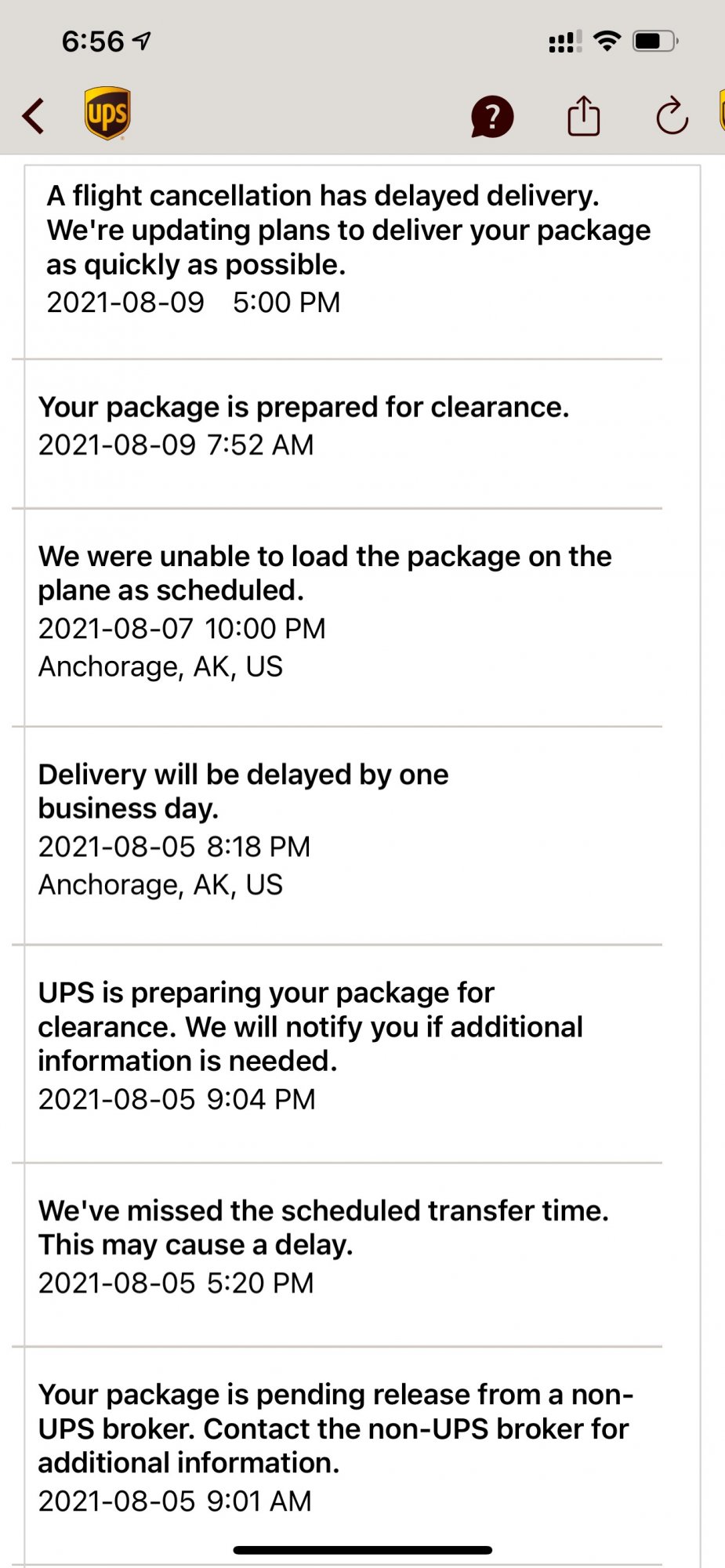Tap the refresh icon
The height and width of the screenshot is (1568, 725).
672,116
